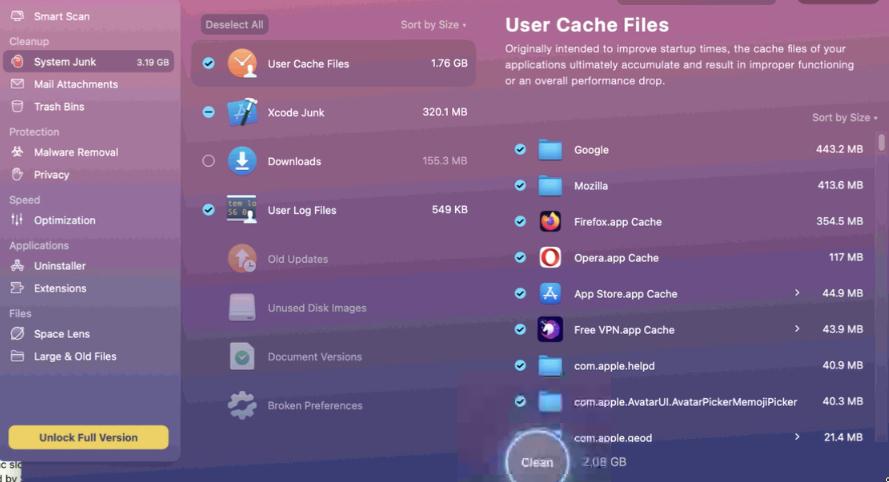The height and width of the screenshot is (482, 889).
Task: Uncheck the AvatarPickerMemojiPicker checkbox
Action: coord(520,401)
